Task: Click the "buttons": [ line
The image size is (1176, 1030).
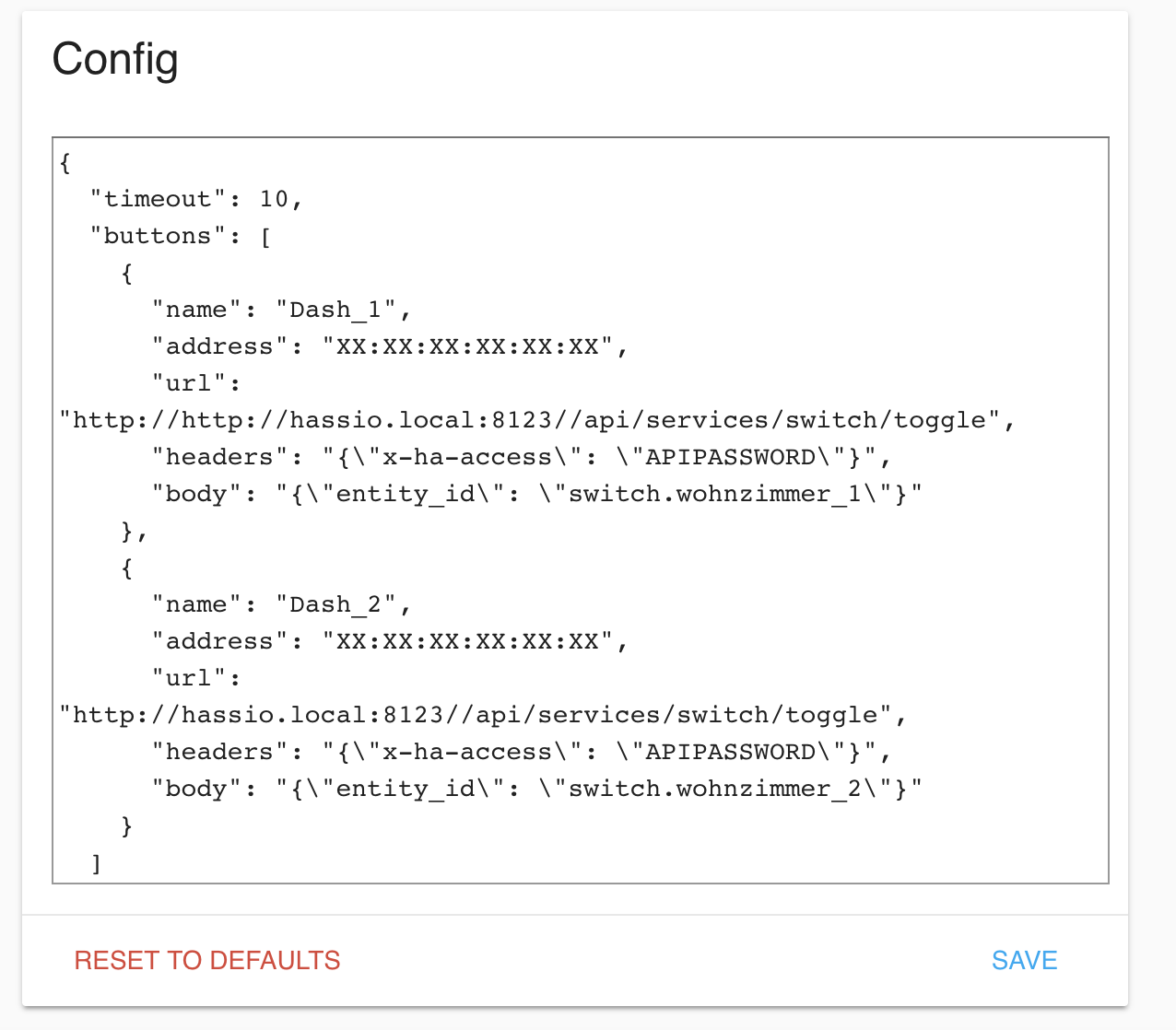Action: 181,236
